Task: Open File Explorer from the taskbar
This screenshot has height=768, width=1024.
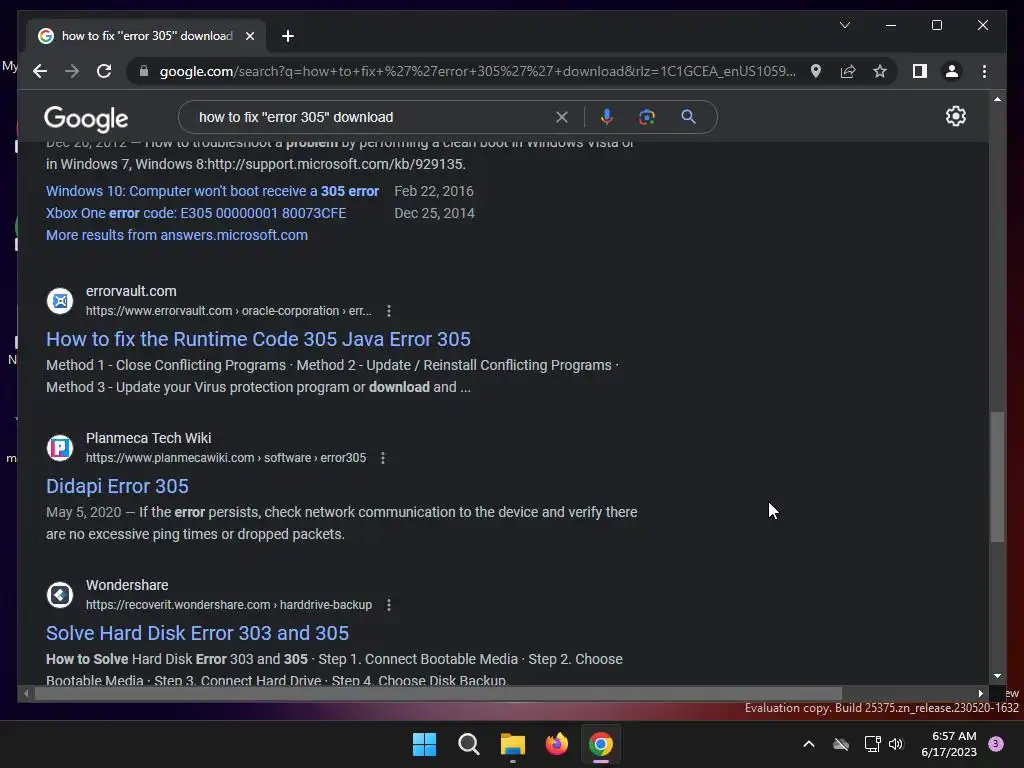Action: (x=513, y=744)
